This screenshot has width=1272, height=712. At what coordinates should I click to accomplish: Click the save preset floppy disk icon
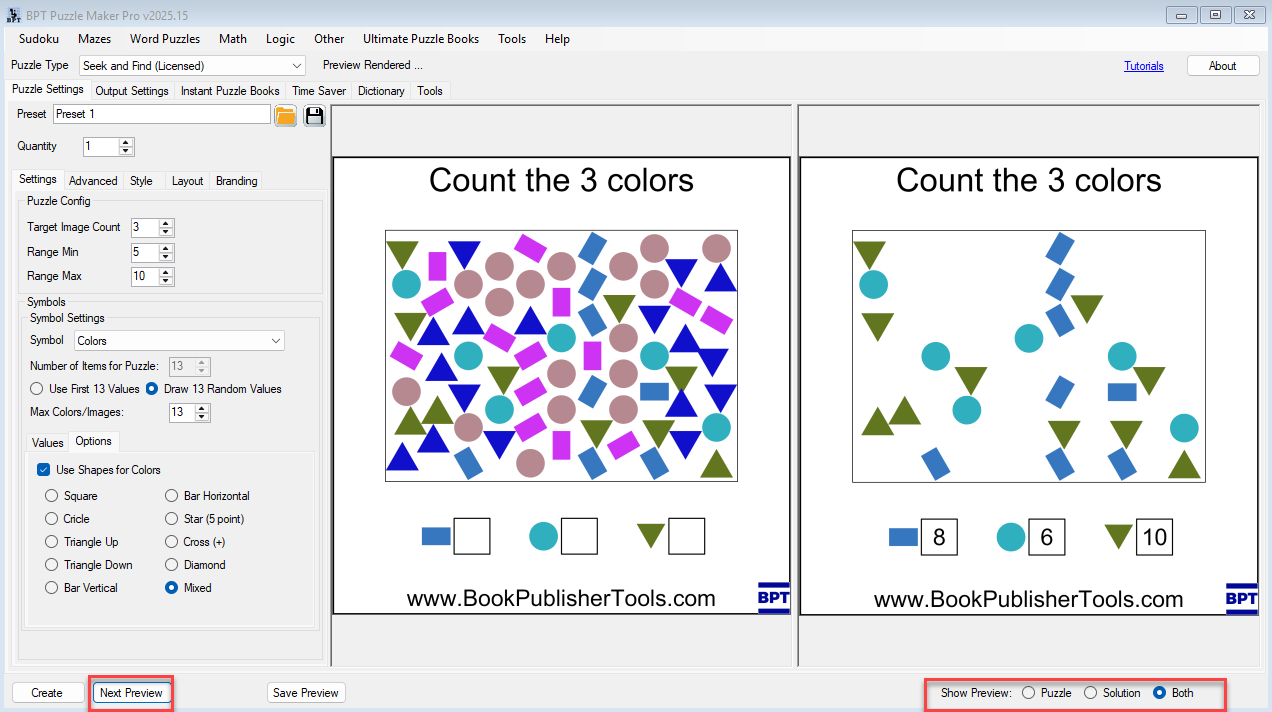click(315, 115)
